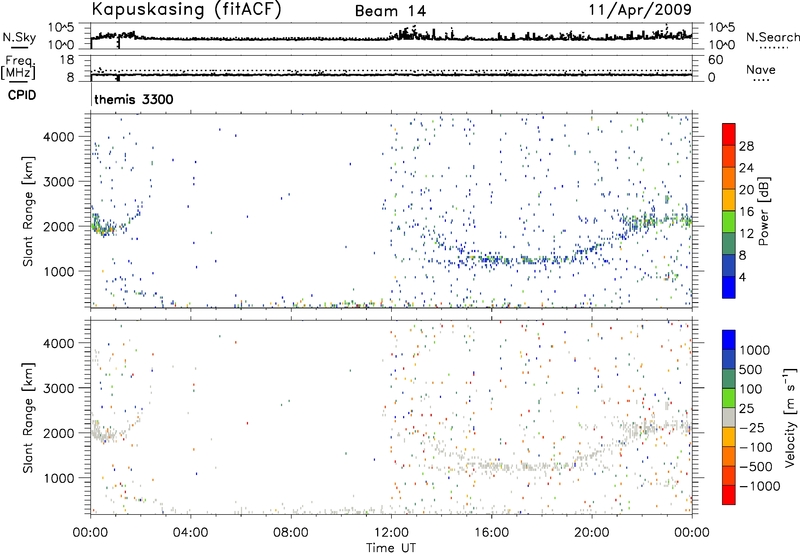Click the noise trace in N.Sky panel
This screenshot has height=554, width=800.
pos(391,38)
